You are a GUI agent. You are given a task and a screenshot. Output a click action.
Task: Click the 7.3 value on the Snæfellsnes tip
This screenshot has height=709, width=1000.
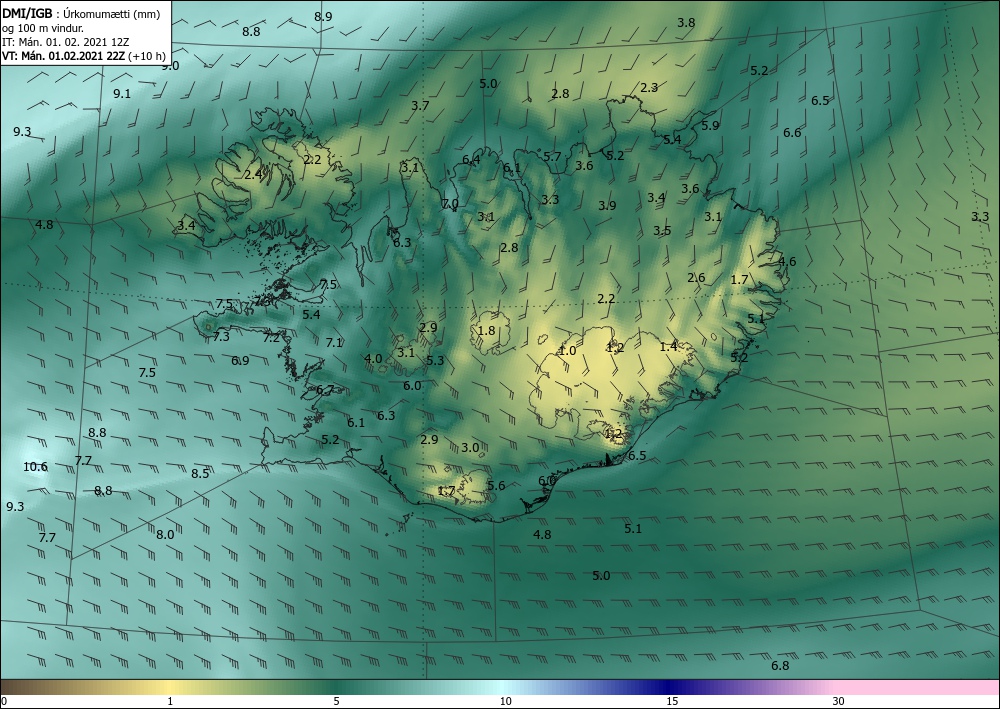[x=221, y=336]
